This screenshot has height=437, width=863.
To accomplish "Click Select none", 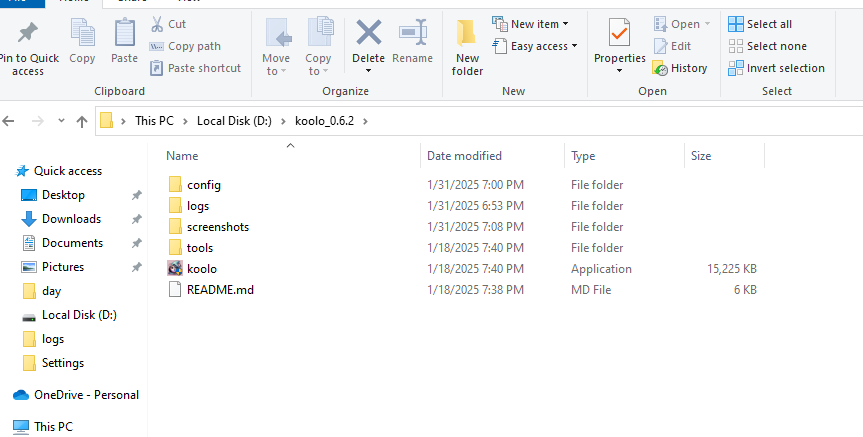I will tap(767, 46).
